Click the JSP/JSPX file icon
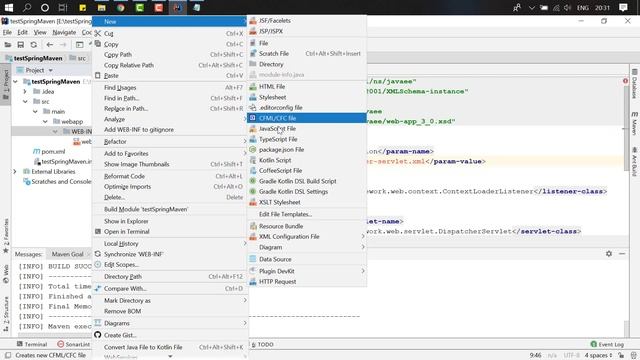This screenshot has width=640, height=360. [x=253, y=31]
